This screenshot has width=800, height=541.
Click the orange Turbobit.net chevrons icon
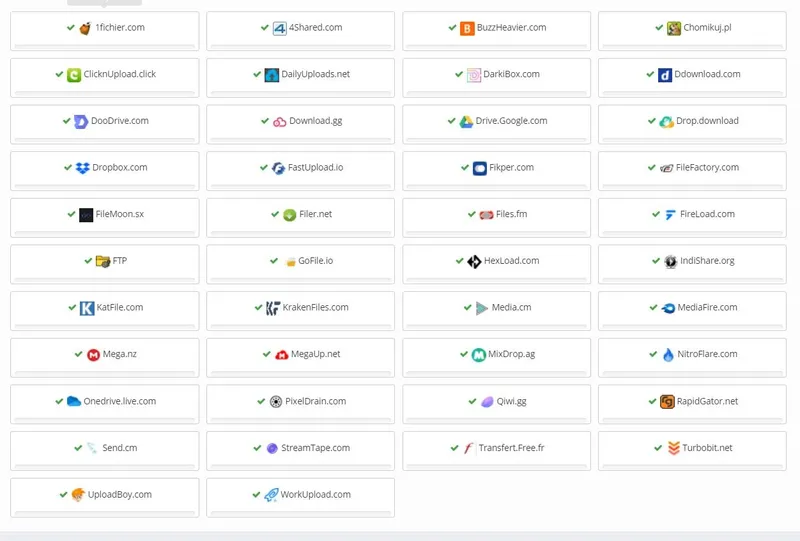click(x=673, y=448)
